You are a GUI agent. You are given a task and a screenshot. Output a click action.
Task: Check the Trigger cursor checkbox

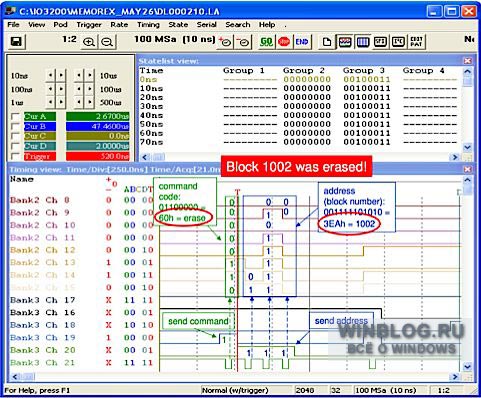click(x=15, y=156)
